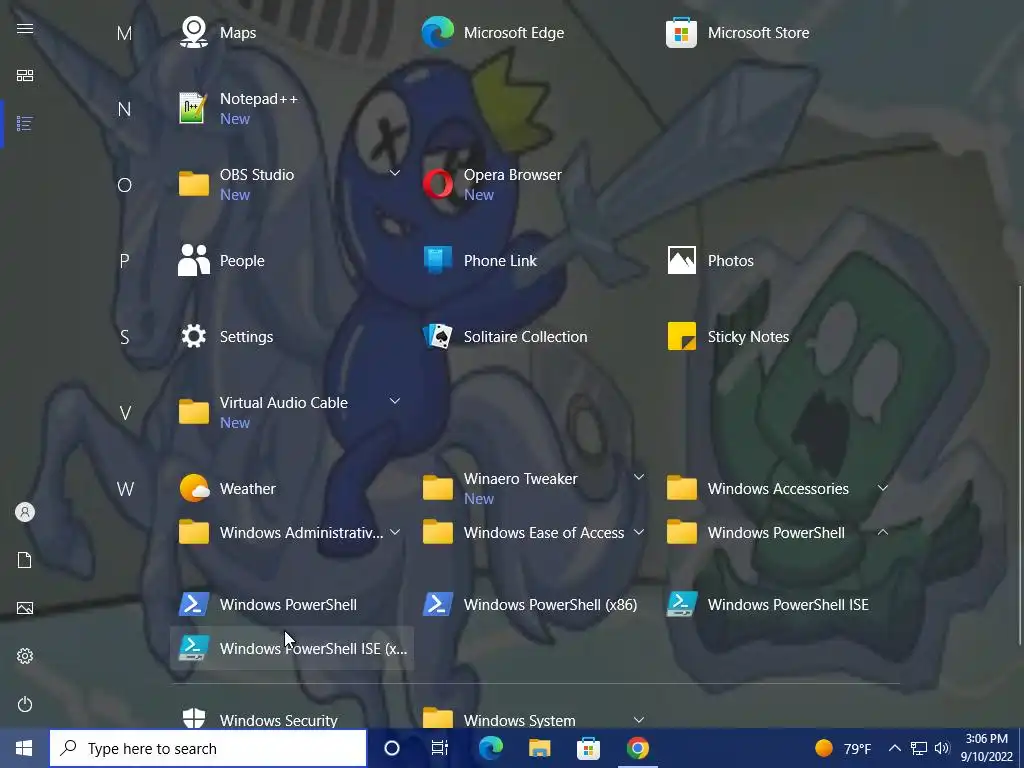Viewport: 1024px width, 768px height.
Task: Click the letter V group header
Action: click(x=125, y=413)
